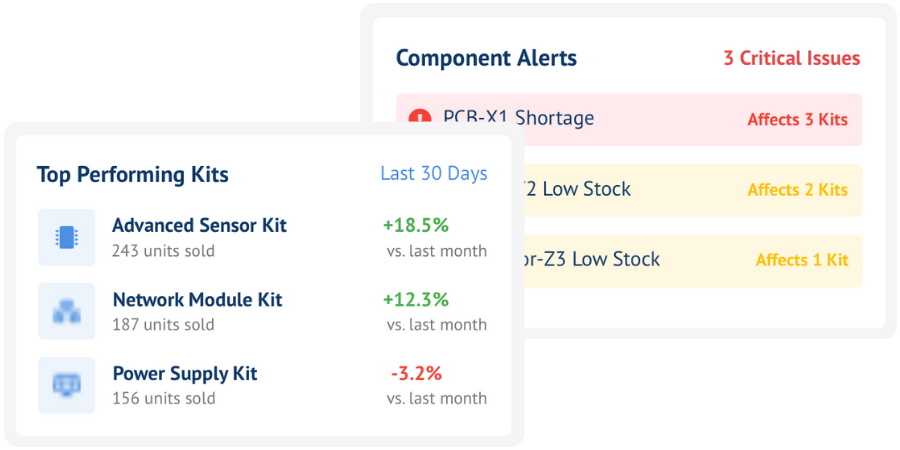This screenshot has height=450, width=900.
Task: Select the Z3 Low Stock alert text
Action: point(592,259)
